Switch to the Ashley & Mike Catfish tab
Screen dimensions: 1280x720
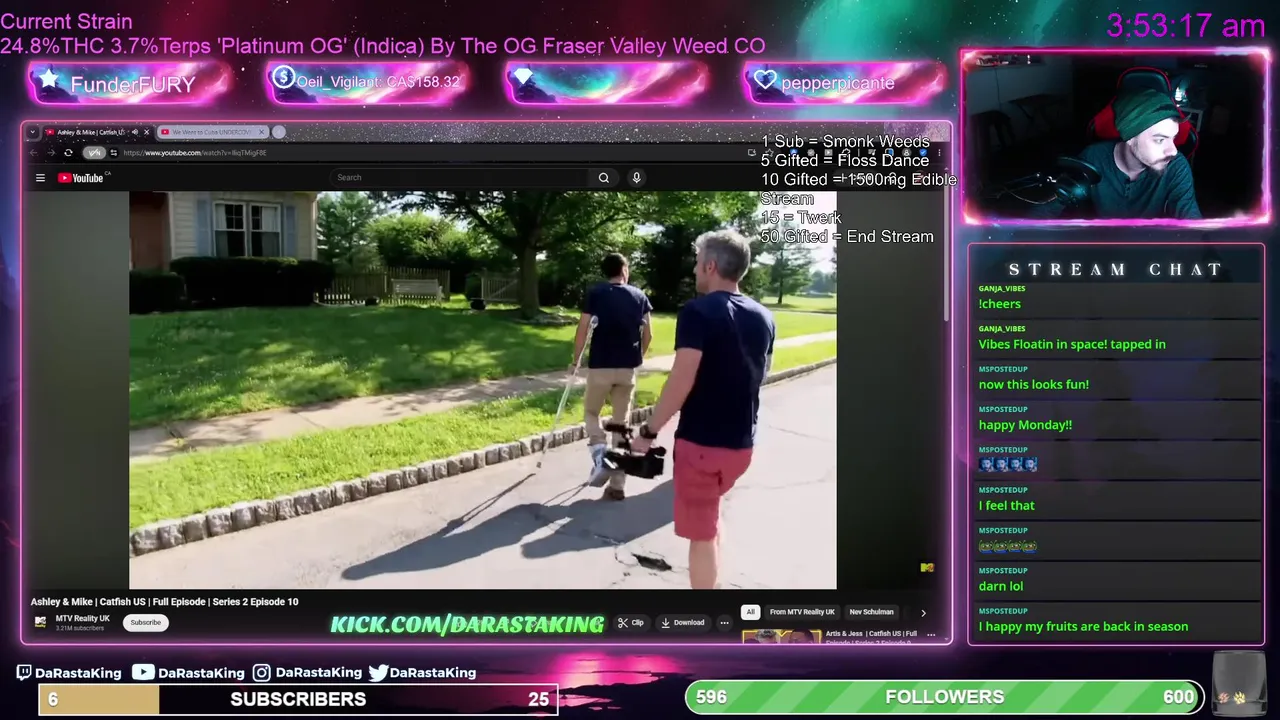point(90,132)
